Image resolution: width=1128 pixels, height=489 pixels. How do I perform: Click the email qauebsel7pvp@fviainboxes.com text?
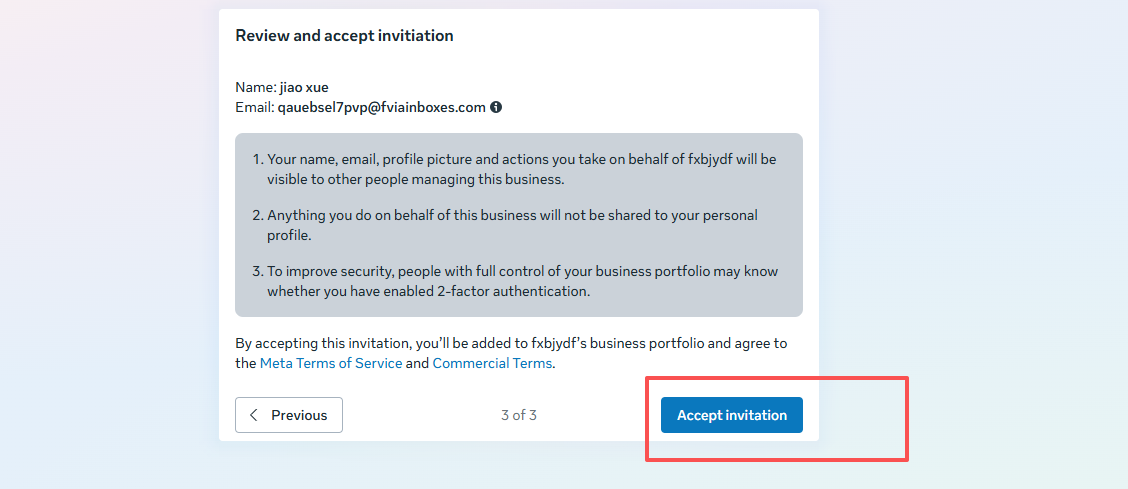(381, 107)
